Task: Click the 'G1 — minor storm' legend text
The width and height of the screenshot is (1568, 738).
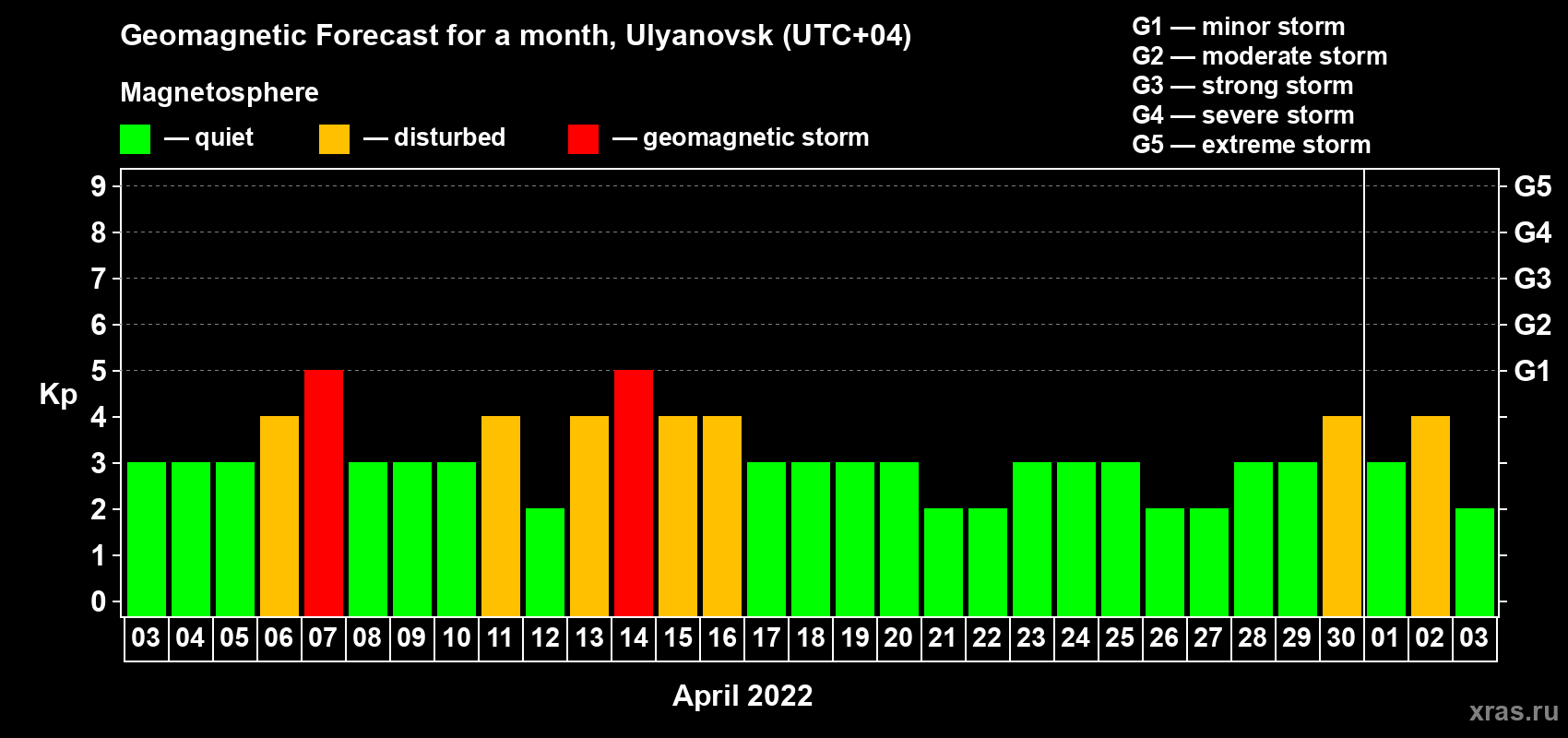Action: click(x=1239, y=27)
